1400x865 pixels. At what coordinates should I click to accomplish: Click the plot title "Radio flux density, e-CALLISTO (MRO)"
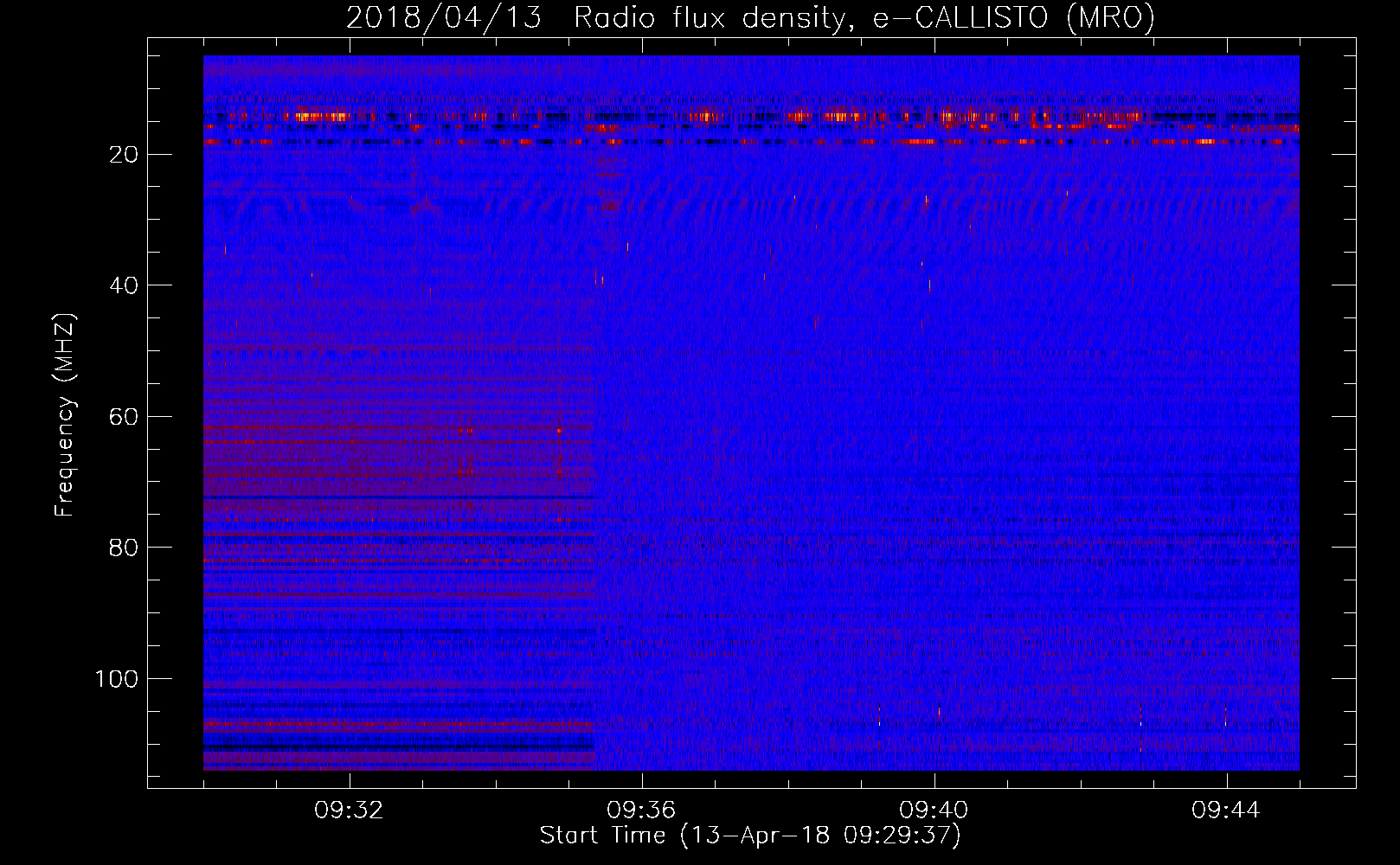[864, 17]
